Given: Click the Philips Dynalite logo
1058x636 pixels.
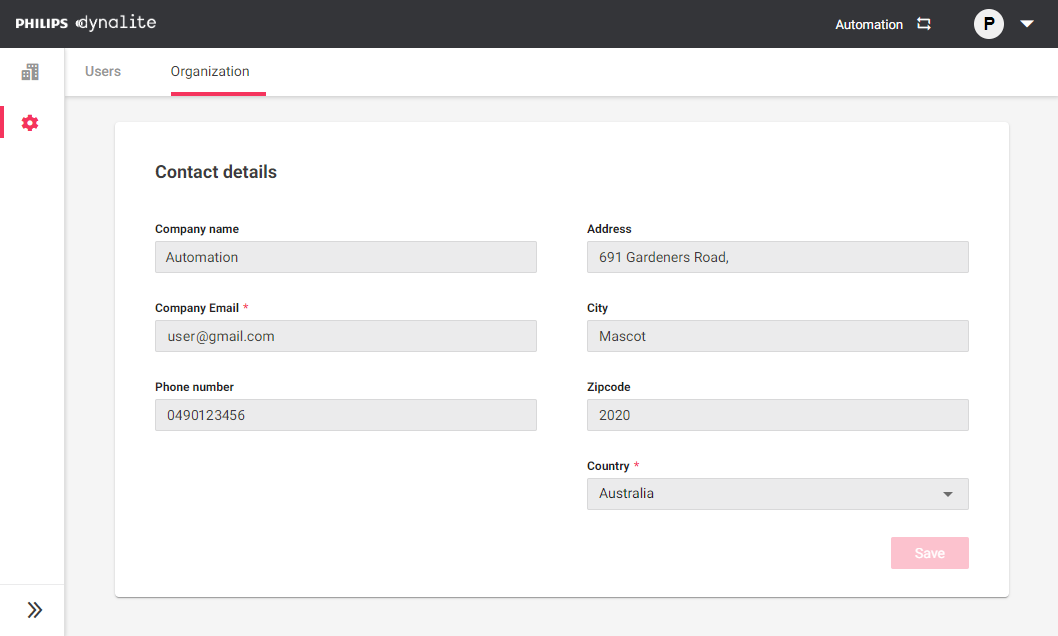Looking at the screenshot, I should pyautogui.click(x=85, y=23).
